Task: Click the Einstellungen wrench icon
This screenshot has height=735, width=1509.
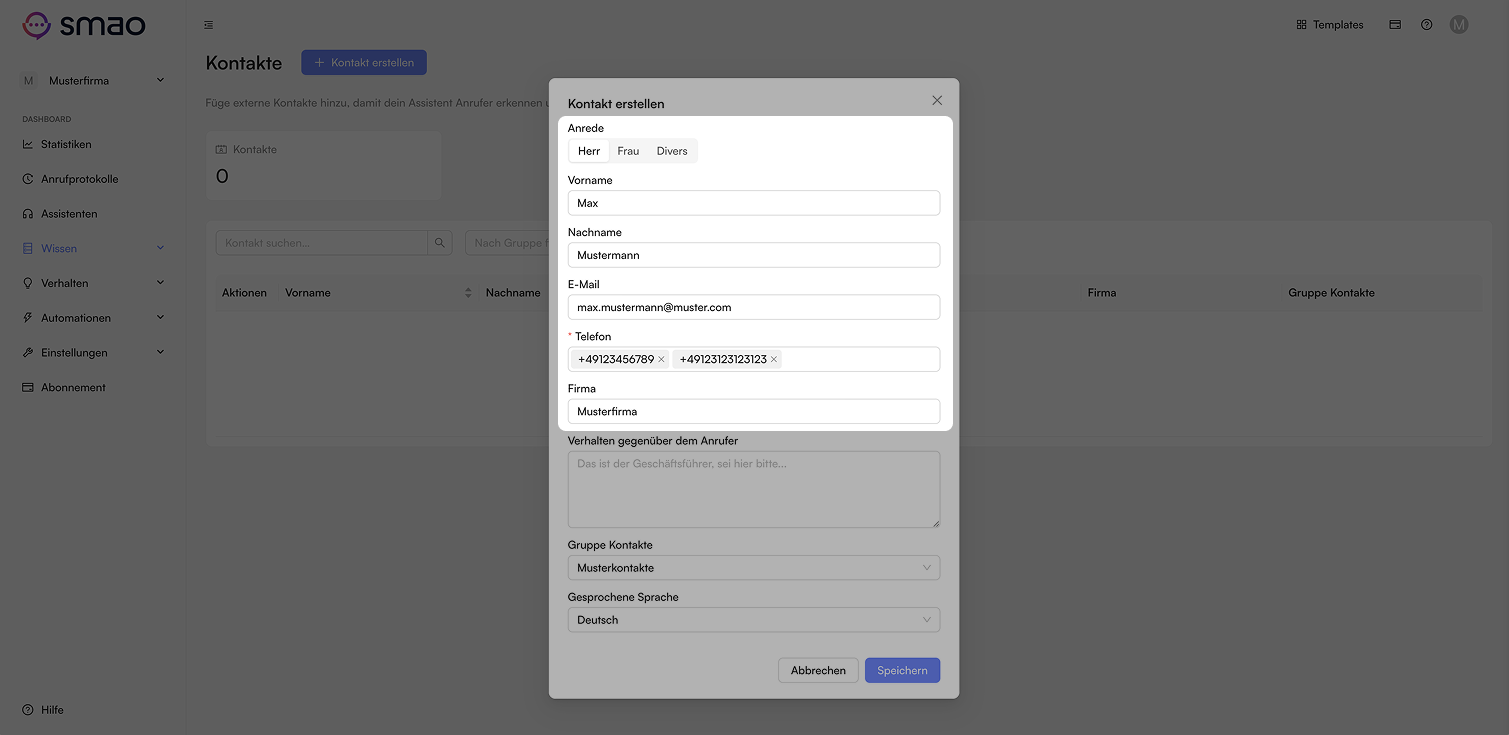Action: (28, 352)
